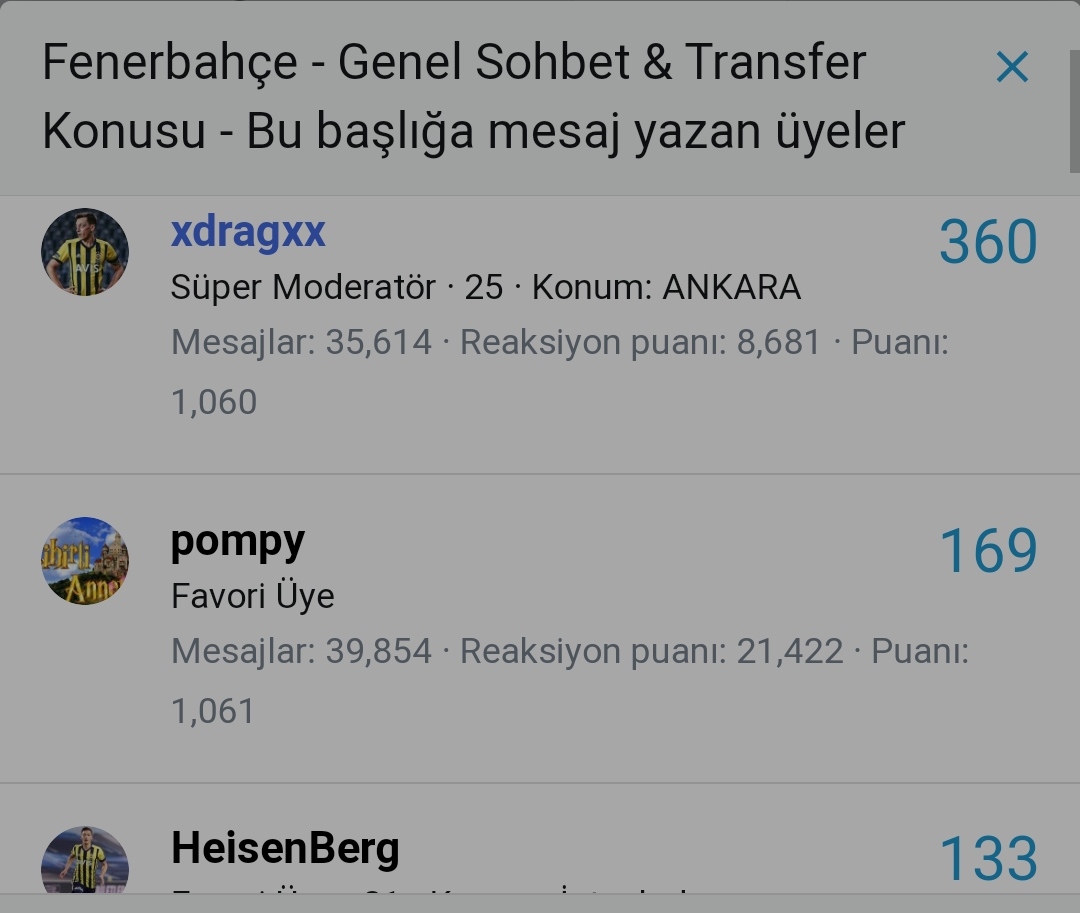View HeisenBerg's 133 posts count
Screen dimensions: 1080x913
coord(988,859)
